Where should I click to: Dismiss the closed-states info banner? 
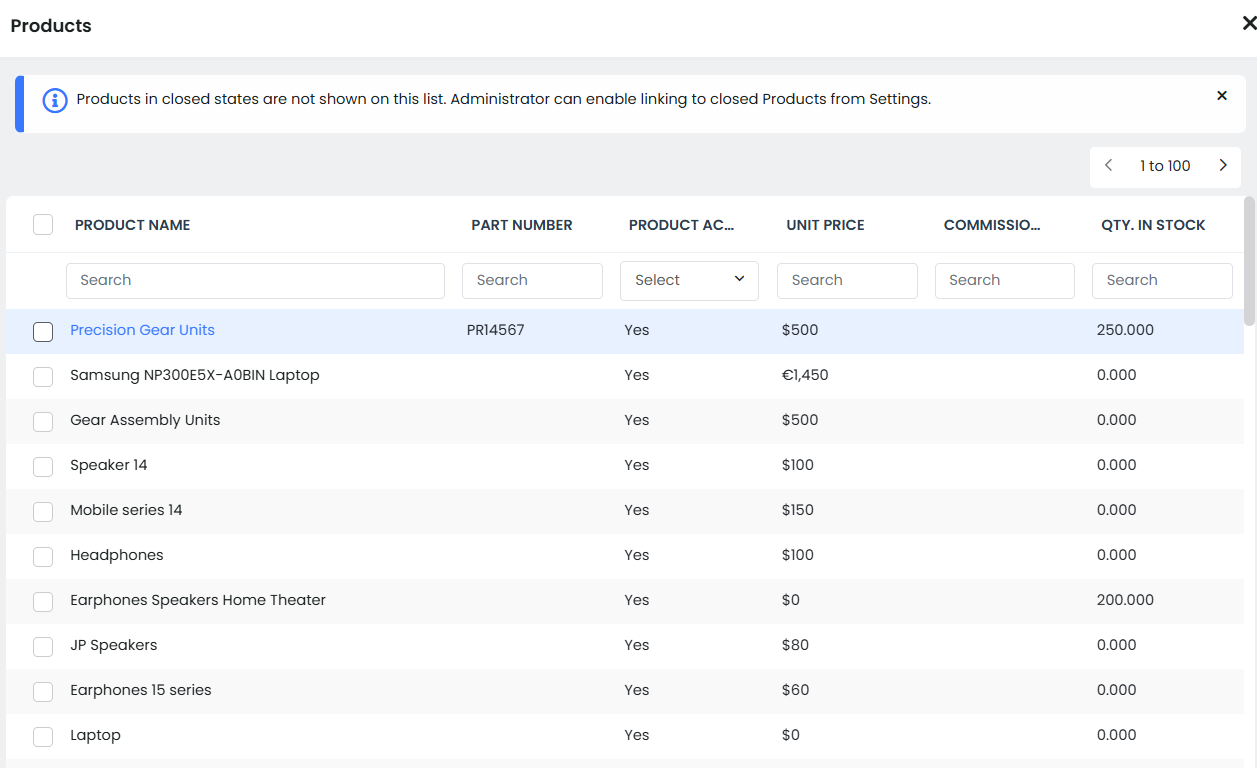pos(1221,96)
